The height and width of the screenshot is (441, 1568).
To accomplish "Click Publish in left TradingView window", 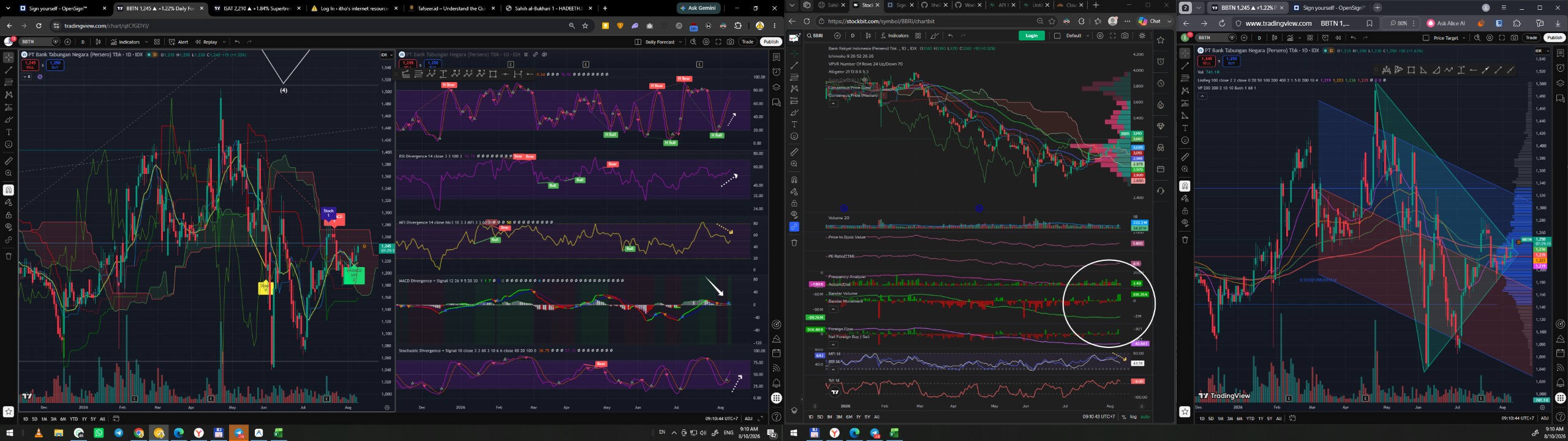I will 771,42.
